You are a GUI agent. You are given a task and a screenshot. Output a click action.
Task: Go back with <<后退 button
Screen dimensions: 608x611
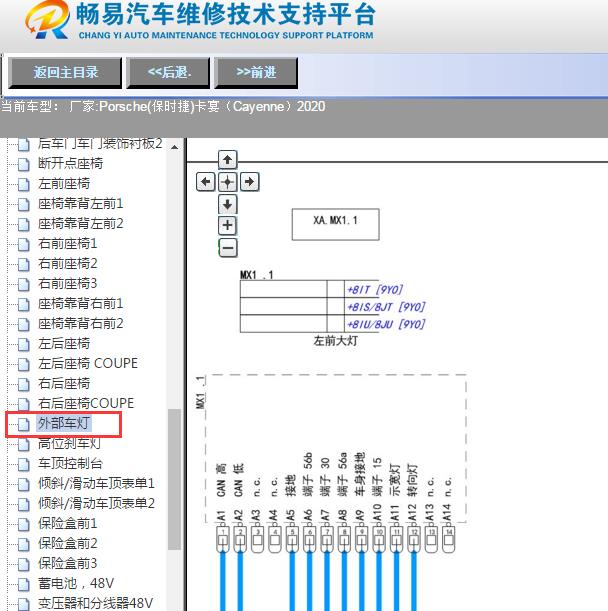tap(168, 72)
